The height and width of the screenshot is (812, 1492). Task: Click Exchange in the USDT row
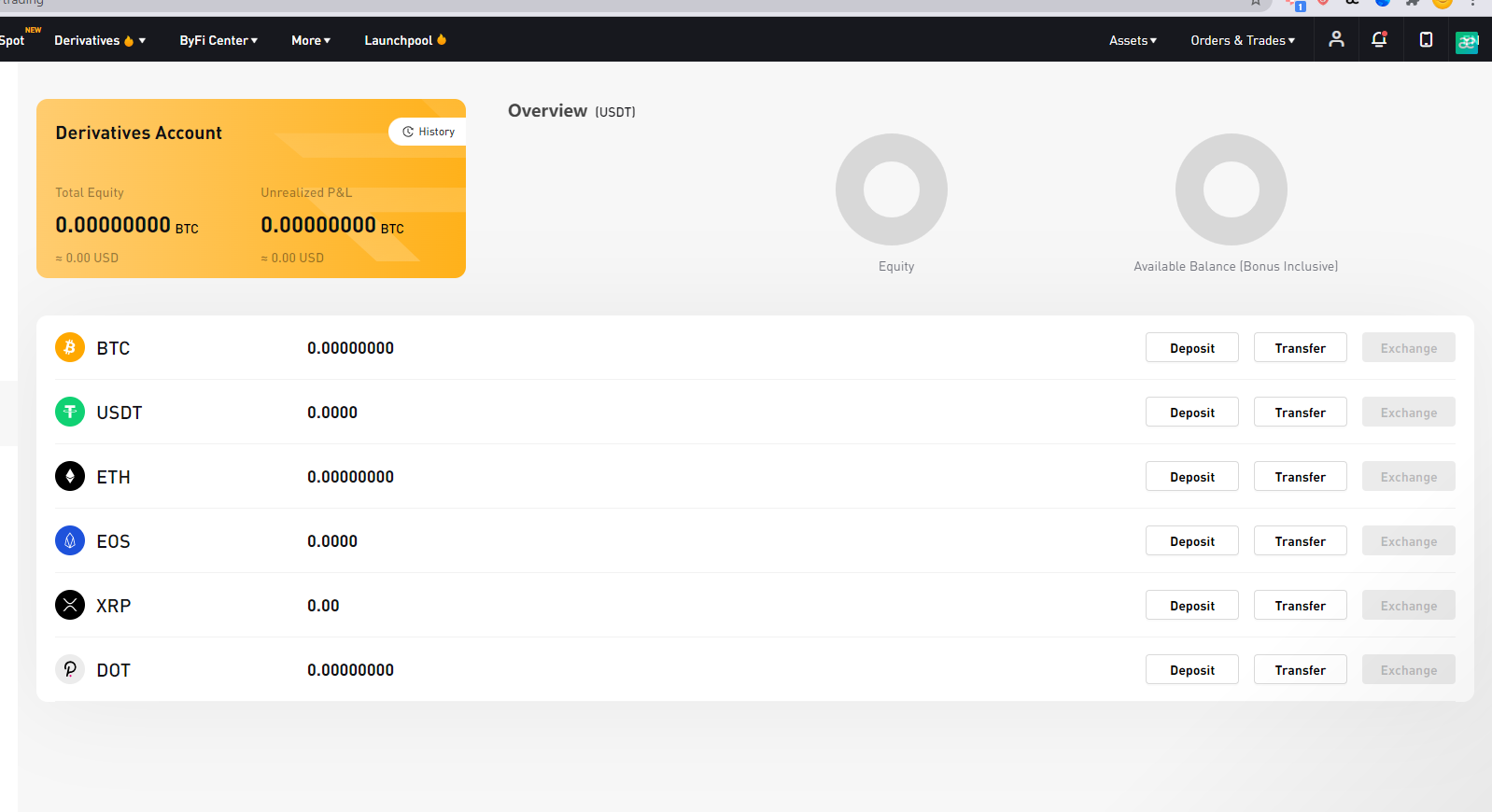(x=1409, y=412)
